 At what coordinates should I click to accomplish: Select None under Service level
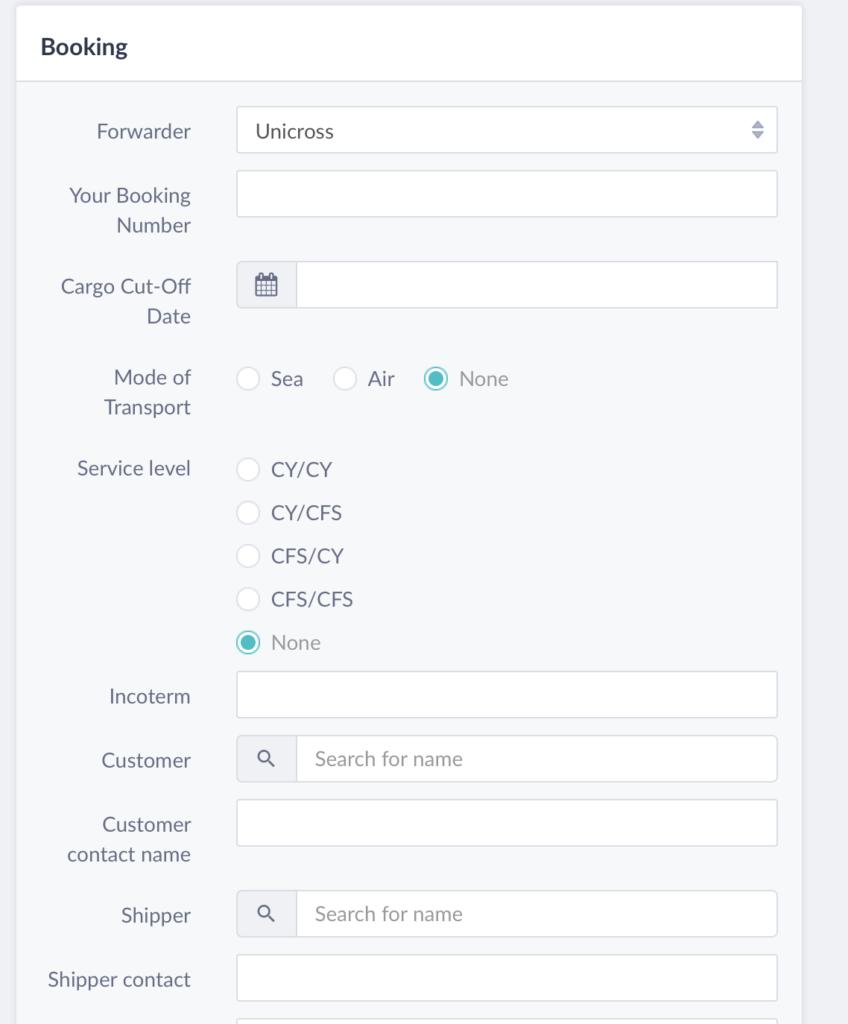tap(248, 643)
